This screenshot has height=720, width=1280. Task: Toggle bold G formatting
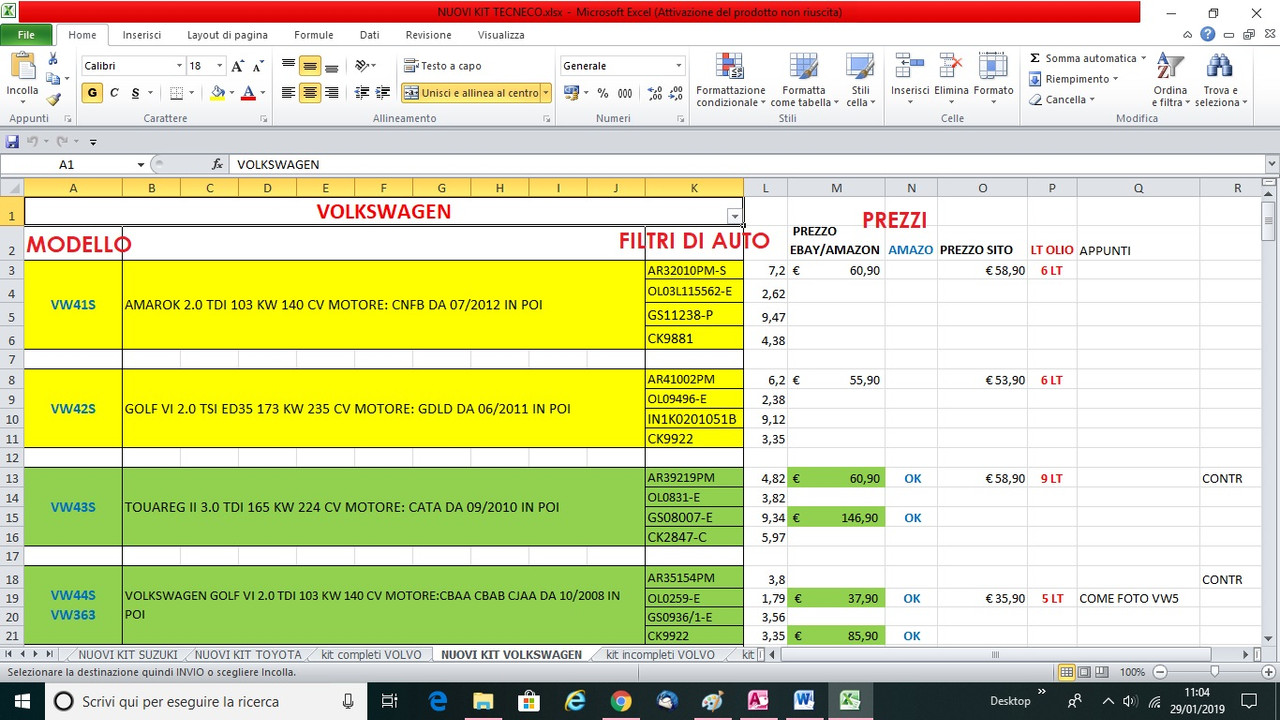tap(92, 93)
